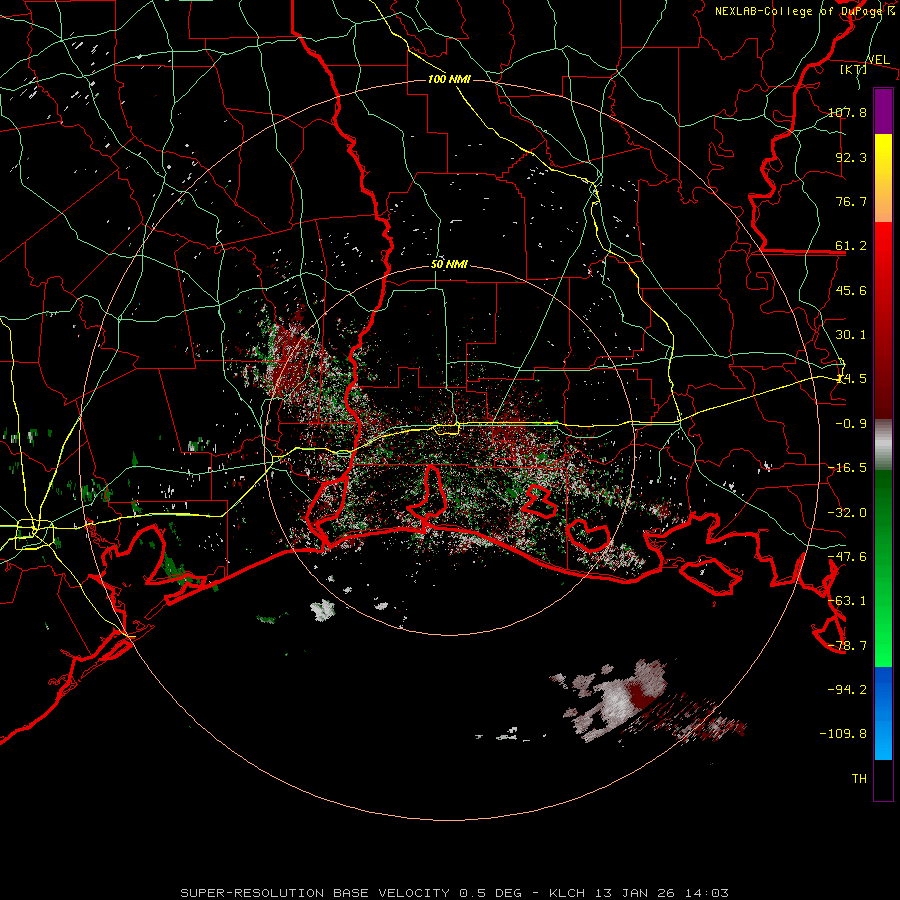
Task: Click the 50 NMI range ring label
Action: [x=449, y=265]
